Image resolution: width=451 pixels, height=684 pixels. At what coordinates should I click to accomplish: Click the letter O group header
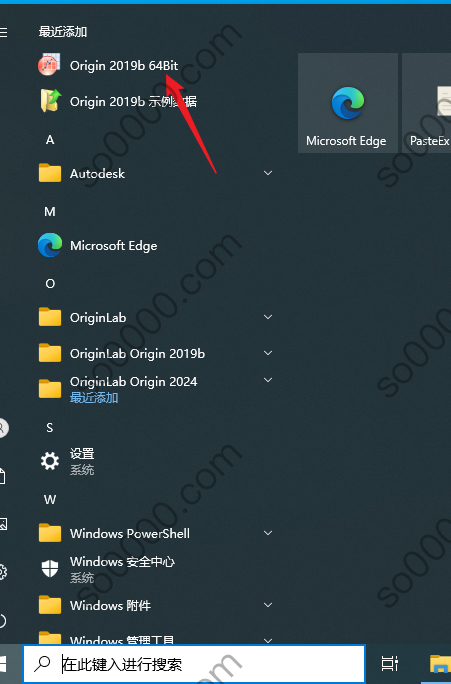(x=50, y=284)
